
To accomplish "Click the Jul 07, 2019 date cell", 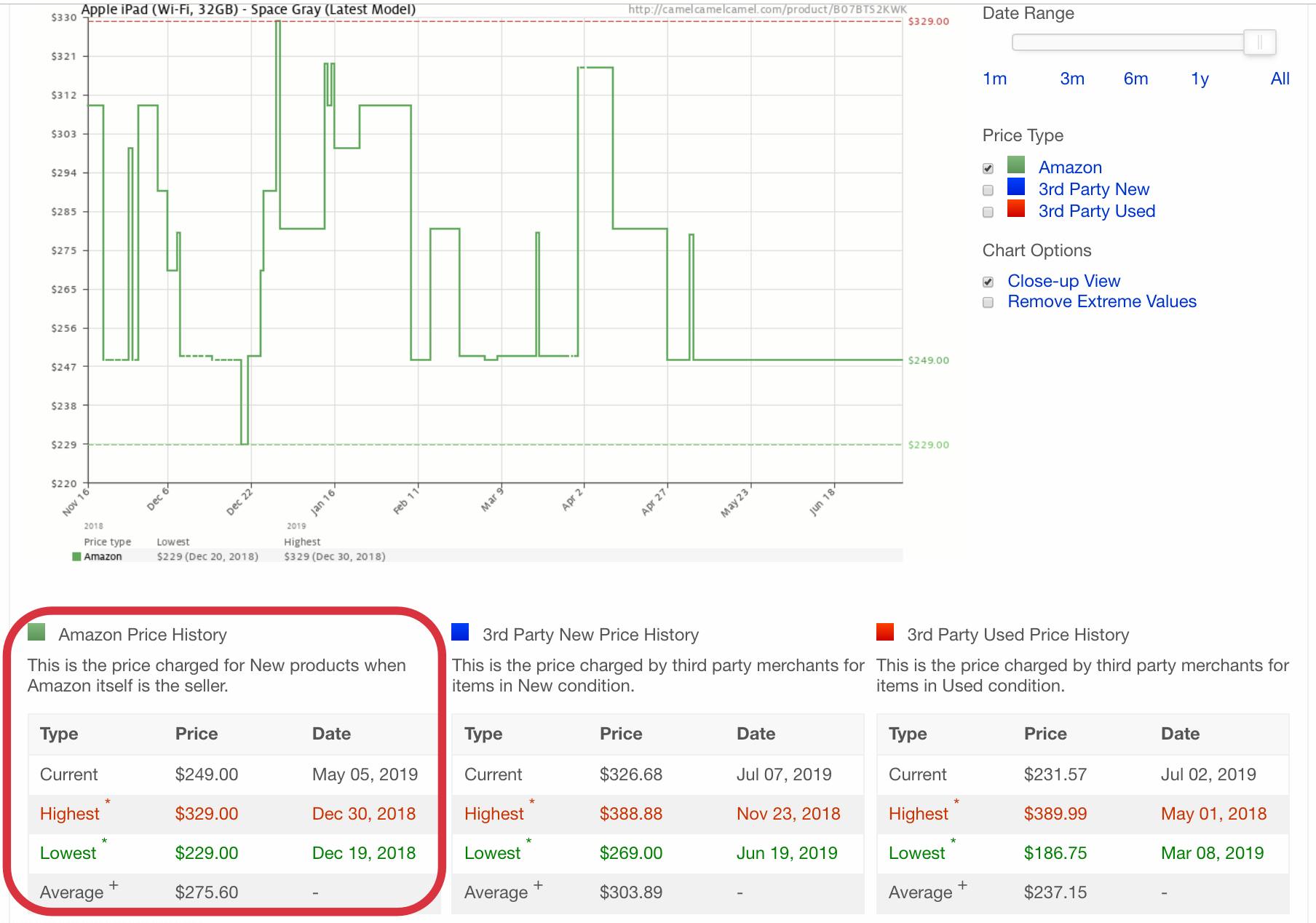I will (x=784, y=775).
